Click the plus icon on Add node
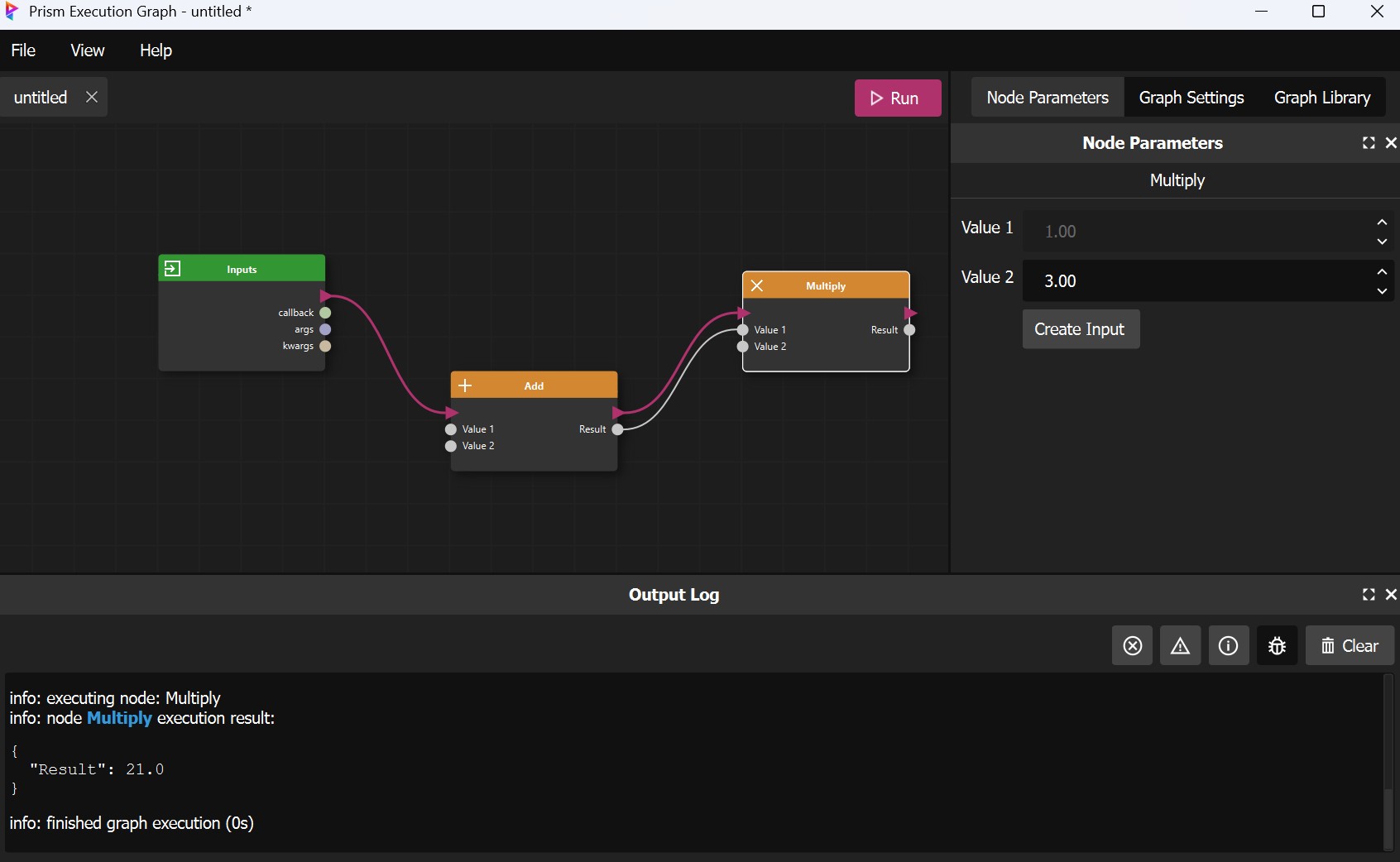 465,386
